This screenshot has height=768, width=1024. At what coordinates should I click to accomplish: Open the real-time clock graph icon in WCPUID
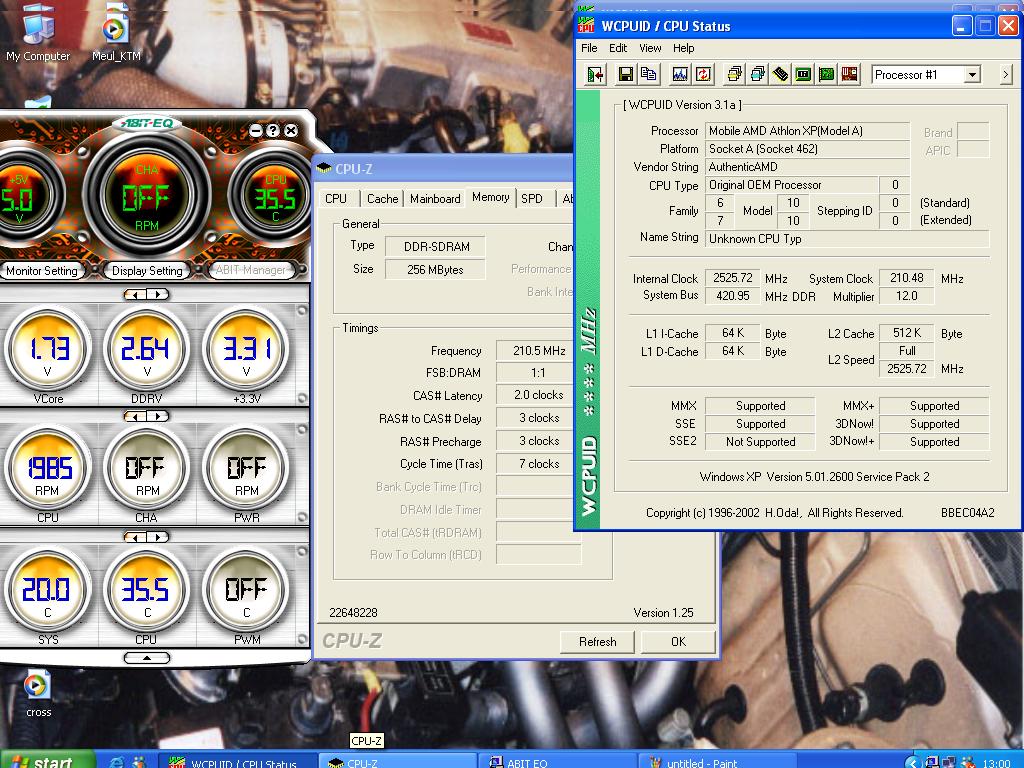click(x=680, y=74)
